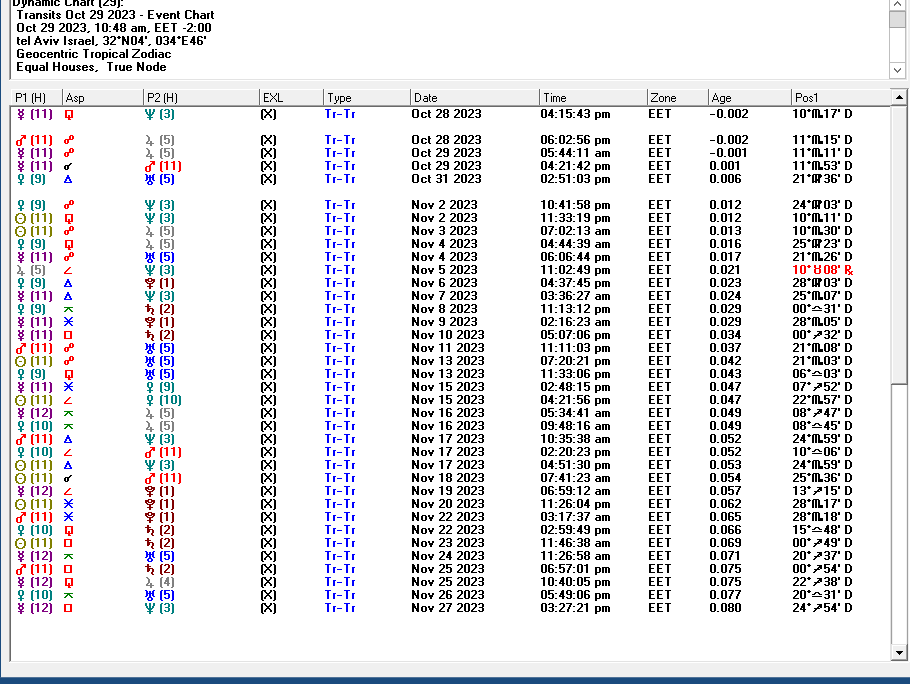Click the chart details panel scrollbar thumb
910x684 pixels.
click(x=897, y=19)
